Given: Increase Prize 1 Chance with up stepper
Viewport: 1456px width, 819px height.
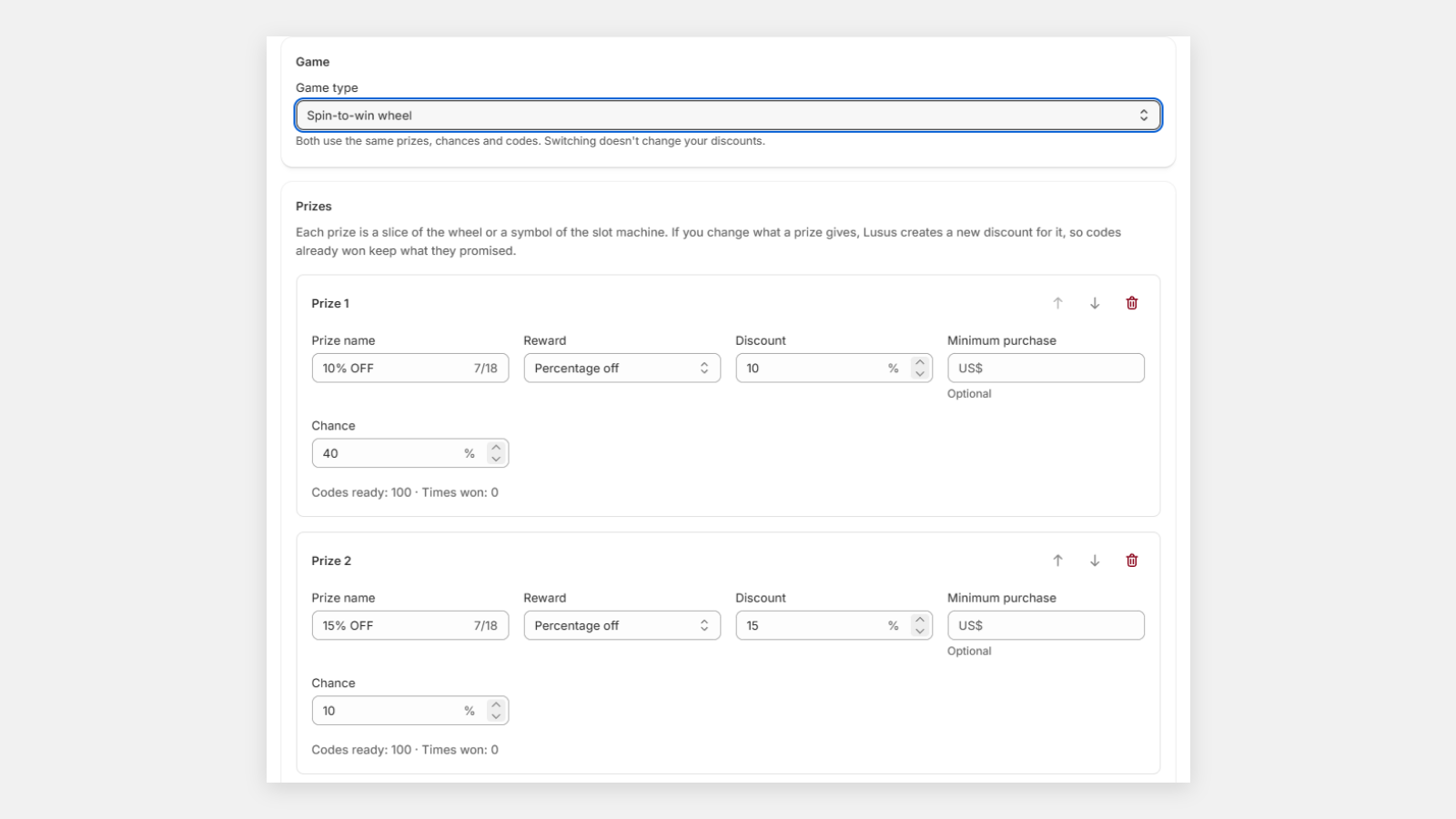Looking at the screenshot, I should point(496,448).
